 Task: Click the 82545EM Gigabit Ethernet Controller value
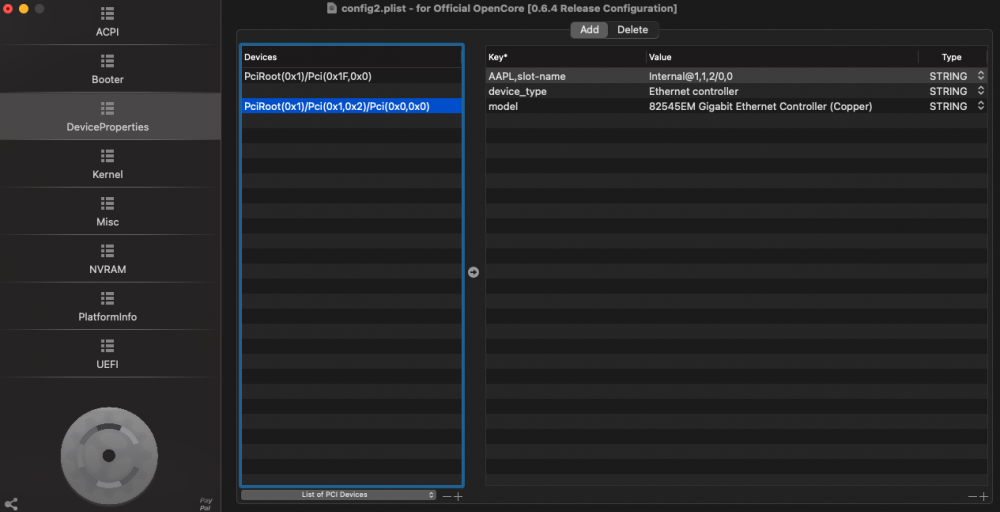coord(760,106)
